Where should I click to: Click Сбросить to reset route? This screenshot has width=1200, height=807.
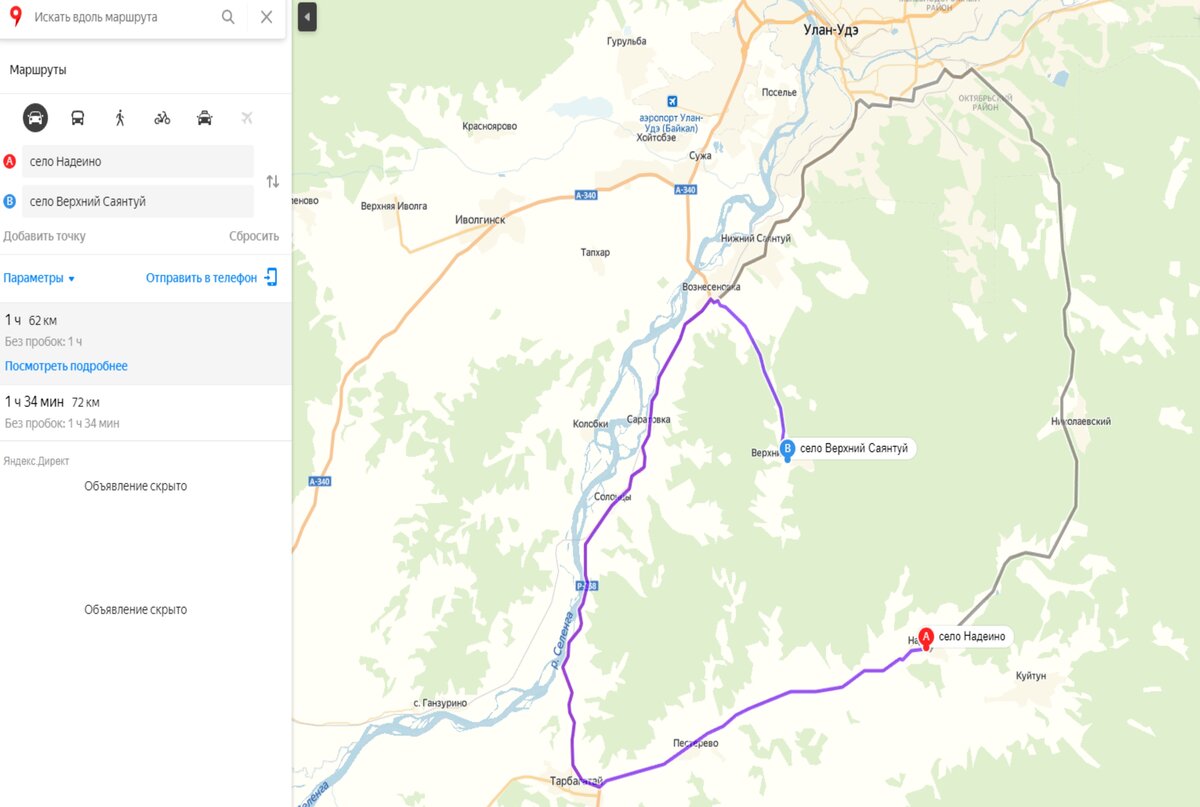pos(254,236)
